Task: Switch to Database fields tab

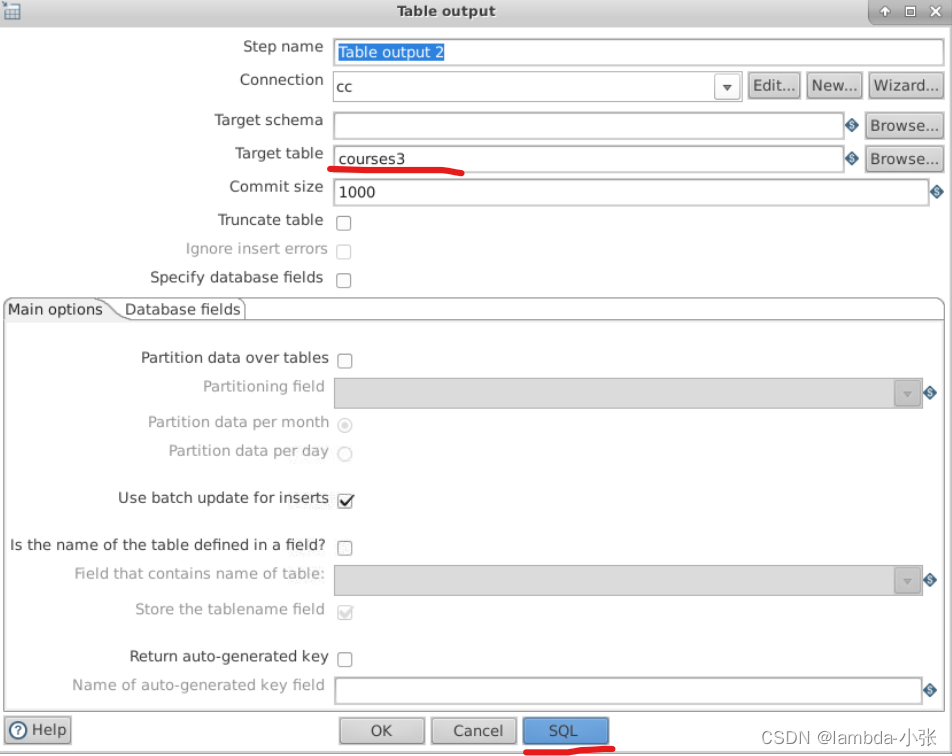Action: 183,309
